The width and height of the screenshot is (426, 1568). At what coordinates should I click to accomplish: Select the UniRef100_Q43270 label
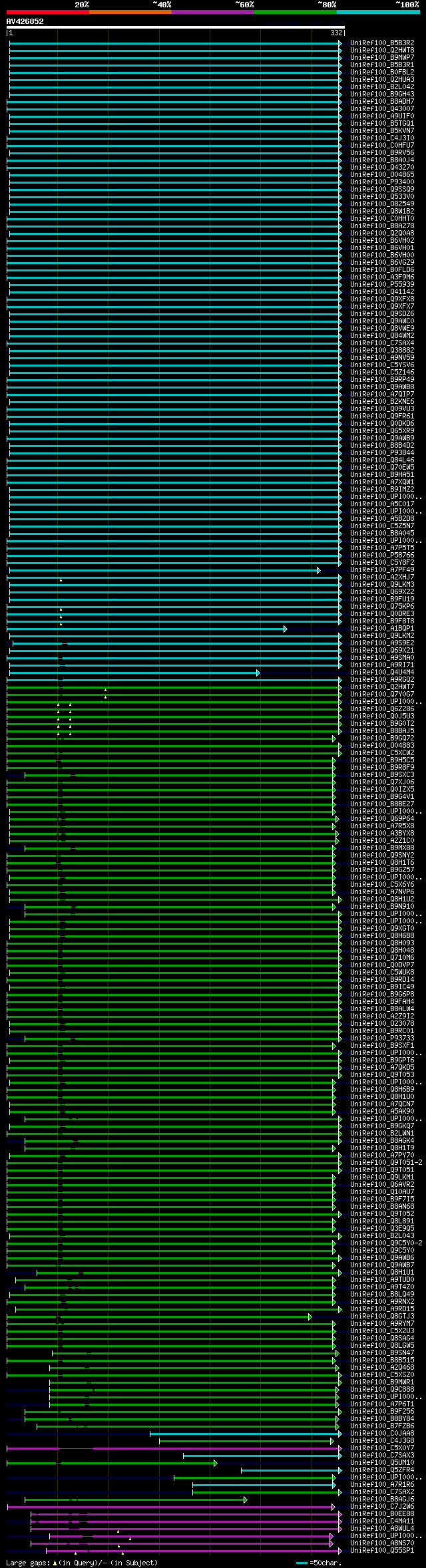pos(382,168)
